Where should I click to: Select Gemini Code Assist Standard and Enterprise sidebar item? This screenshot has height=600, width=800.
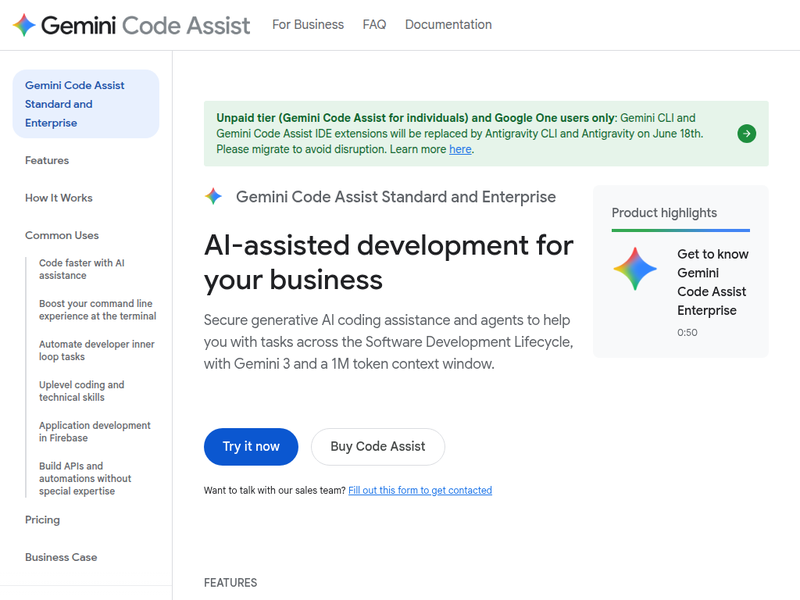point(86,104)
